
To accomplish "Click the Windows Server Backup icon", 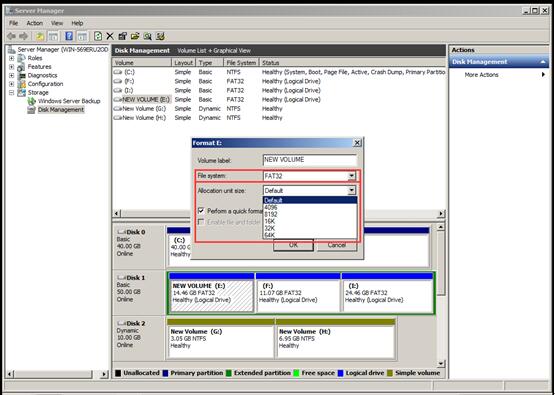I will tap(32, 101).
